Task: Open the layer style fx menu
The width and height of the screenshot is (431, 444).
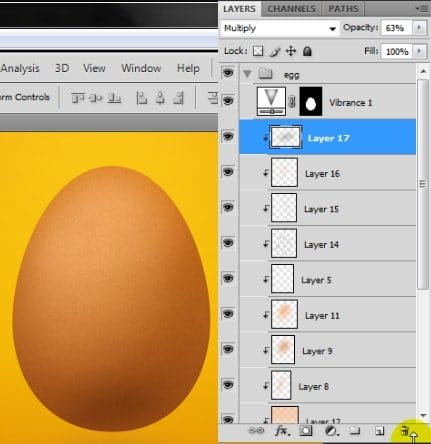Action: coord(282,431)
